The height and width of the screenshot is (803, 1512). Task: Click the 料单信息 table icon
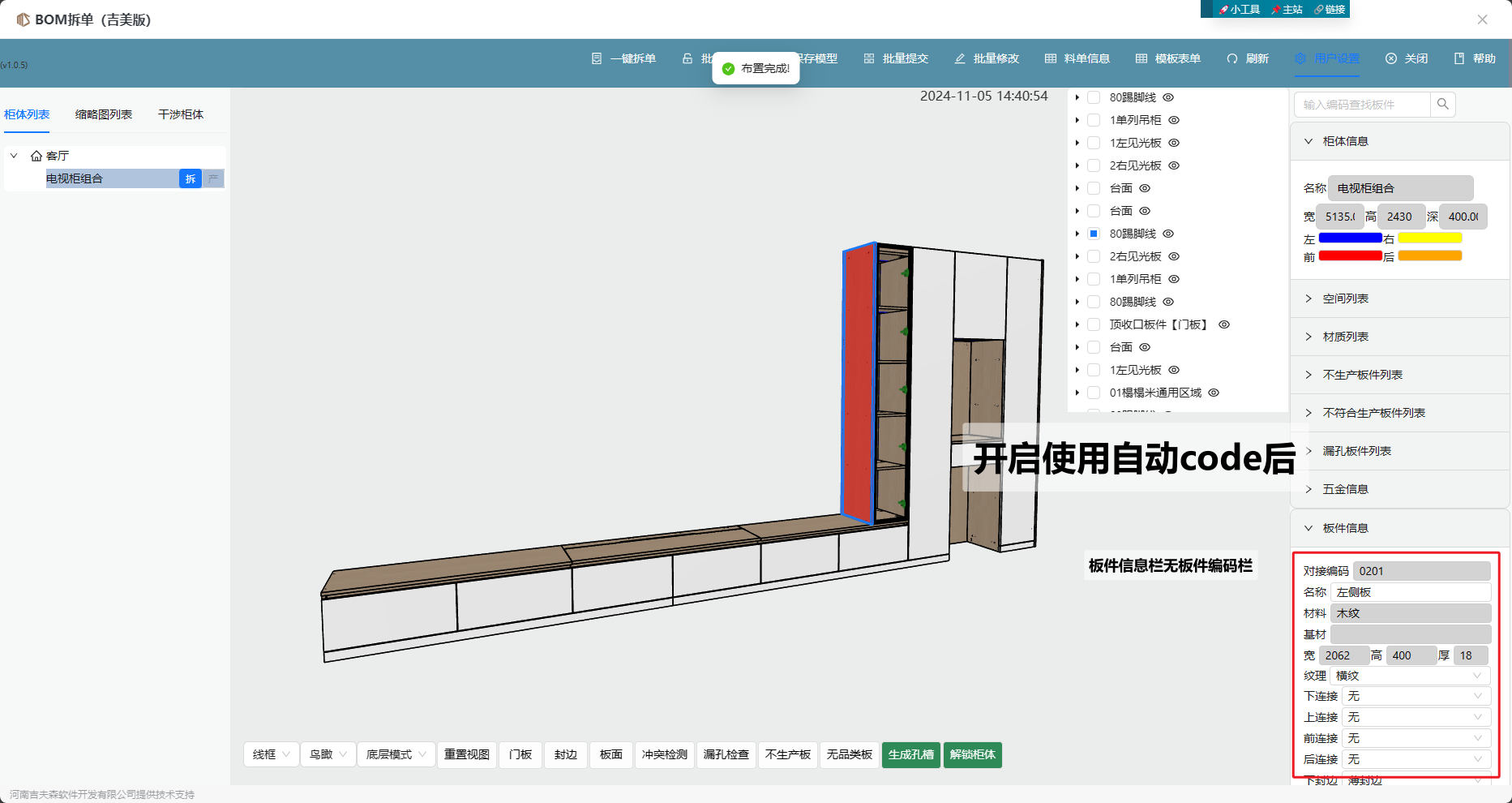(x=1051, y=58)
